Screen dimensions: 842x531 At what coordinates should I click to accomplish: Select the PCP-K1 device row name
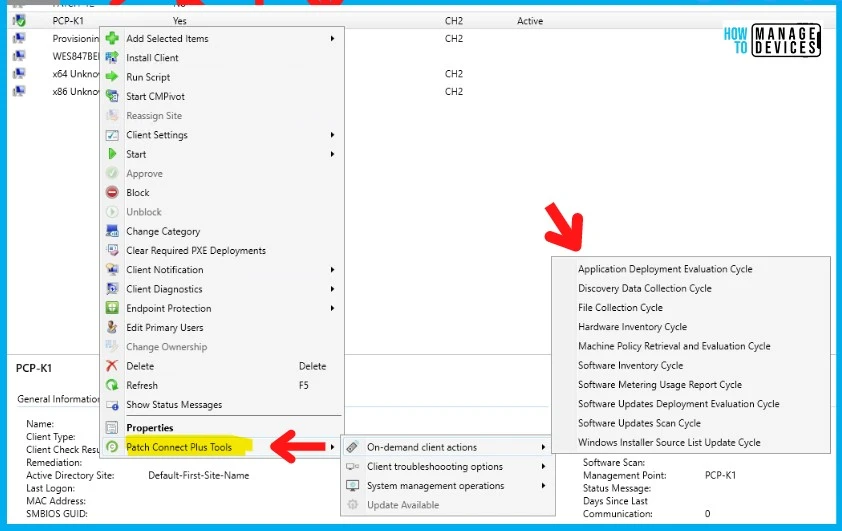(68, 21)
